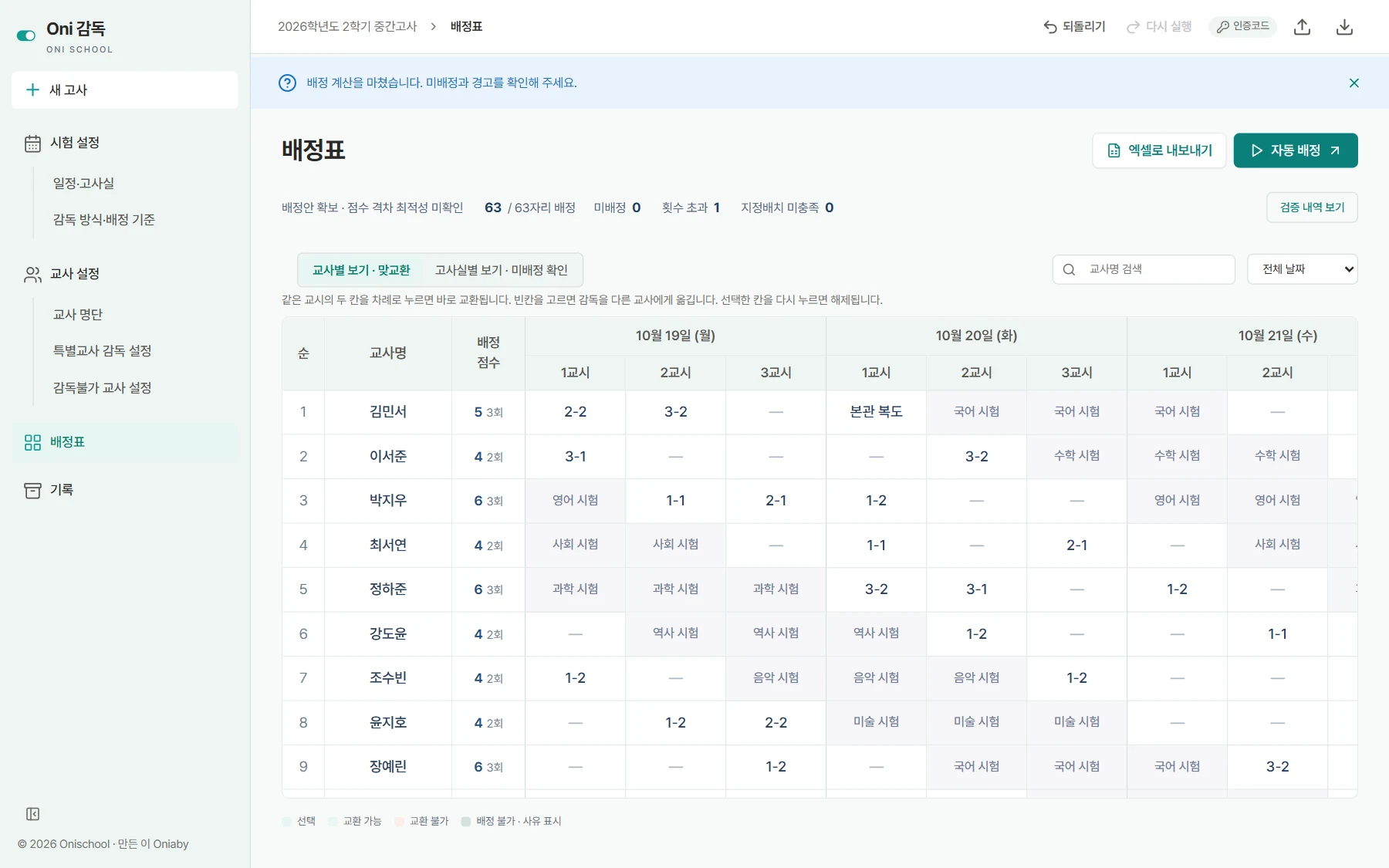Select 이서준's 3-1 assignment cell
This screenshot has height=868, width=1389.
point(576,457)
